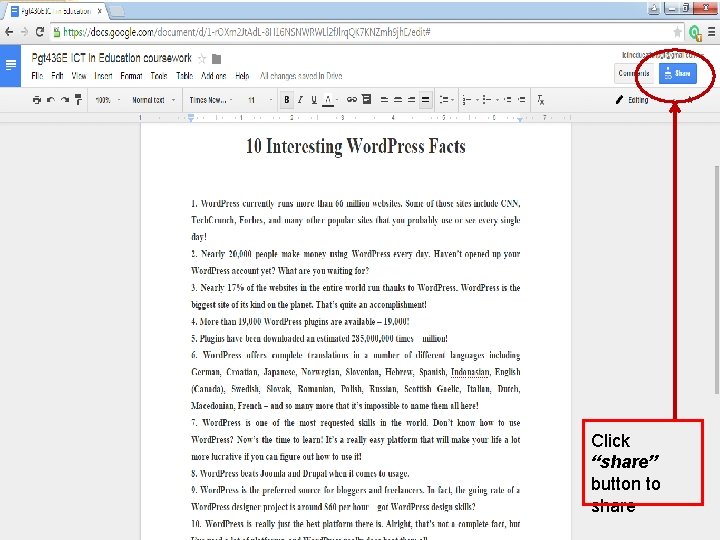This screenshot has height=540, width=720.
Task: Open the line spacing dropdown
Action: tap(446, 100)
